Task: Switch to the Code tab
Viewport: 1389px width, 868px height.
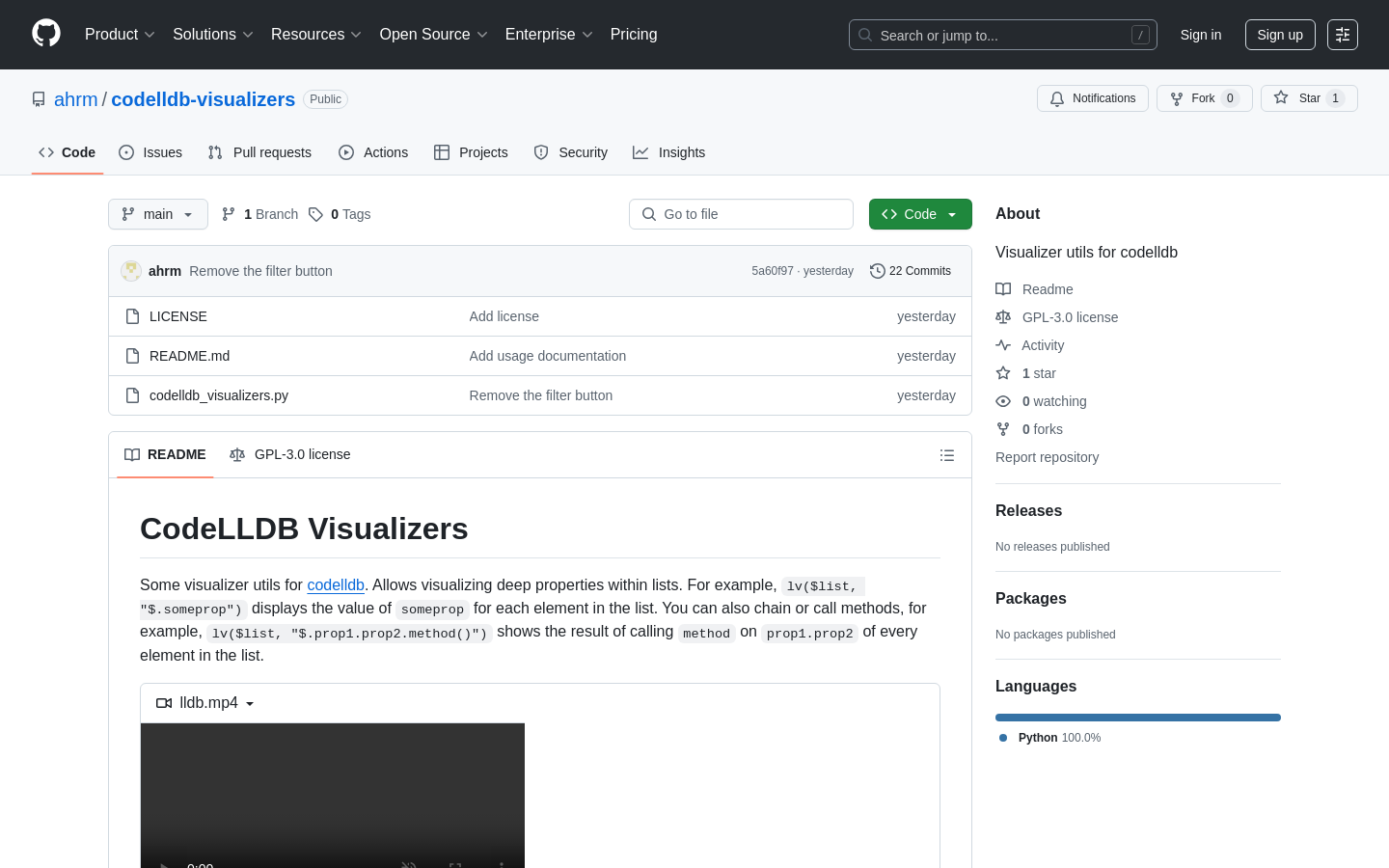Action: [x=68, y=152]
